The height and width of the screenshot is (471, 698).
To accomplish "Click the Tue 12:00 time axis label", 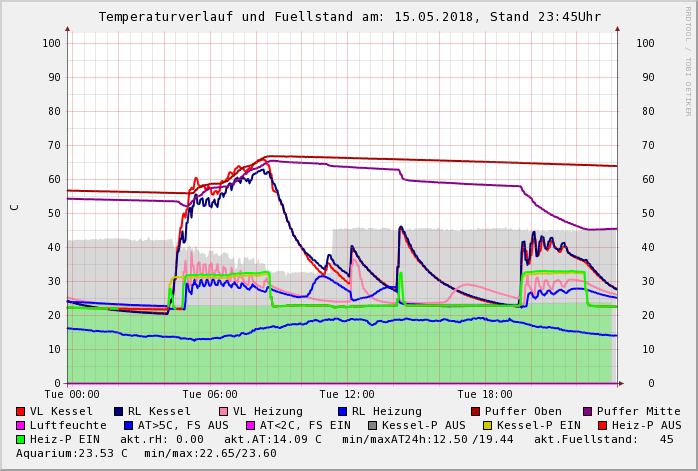I will click(x=347, y=394).
